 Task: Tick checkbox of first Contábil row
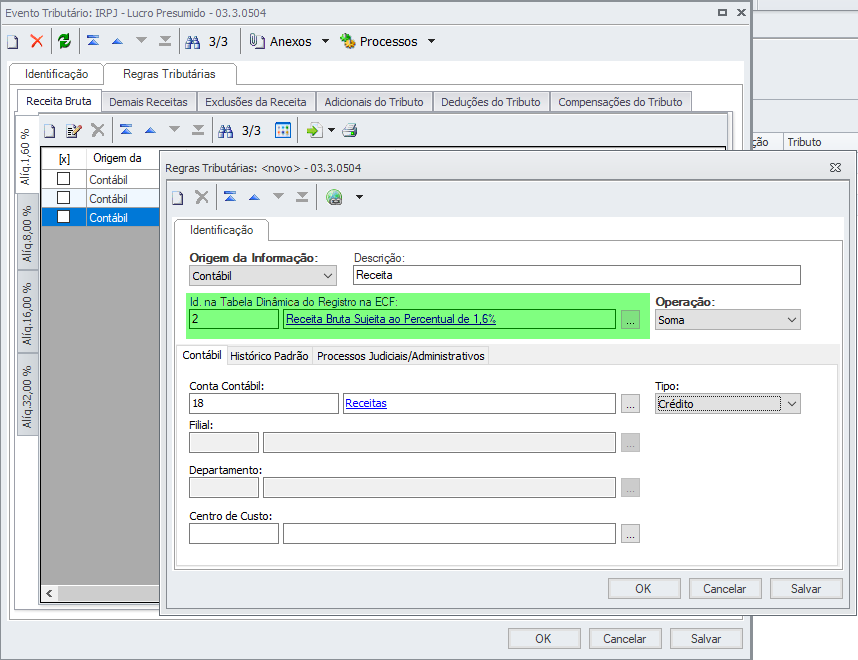point(63,179)
